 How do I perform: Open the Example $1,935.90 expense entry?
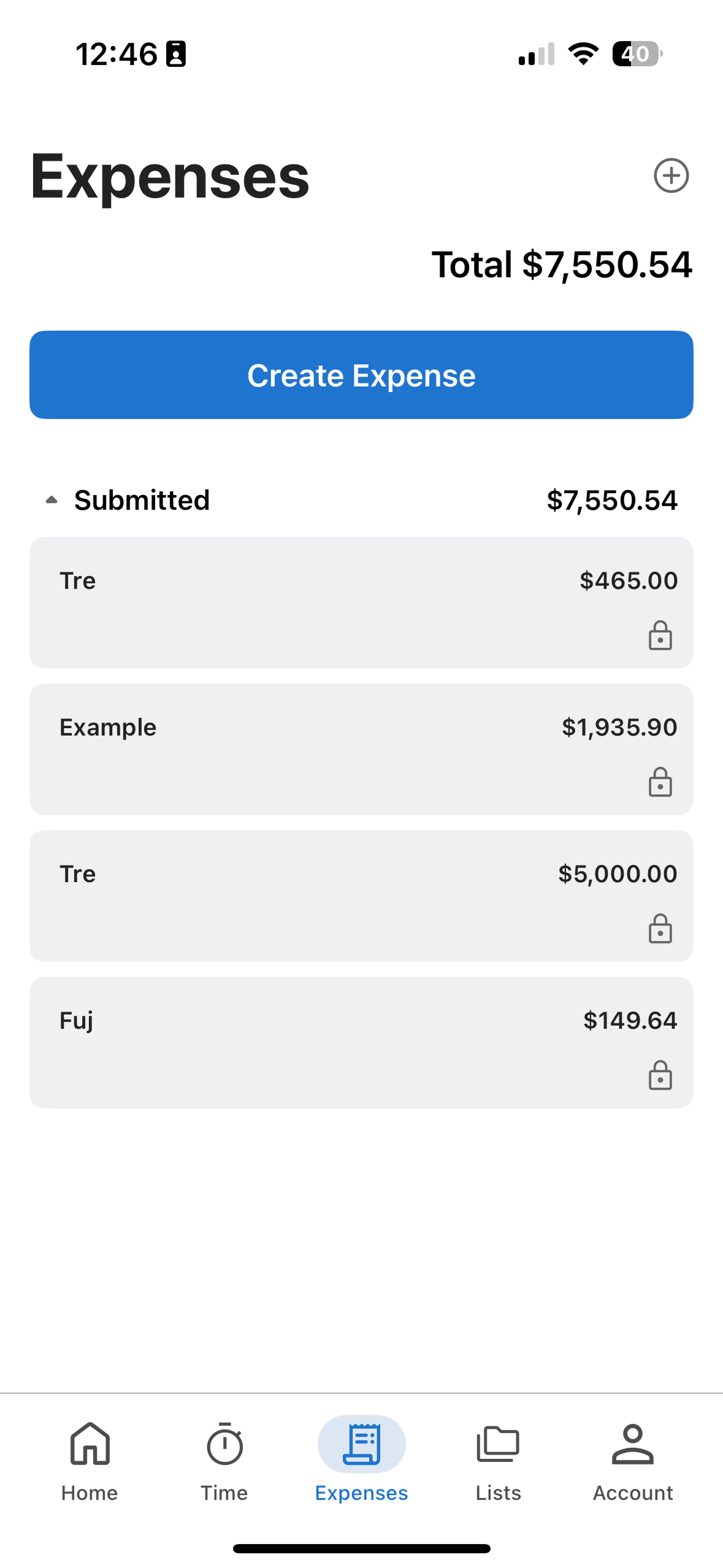[361, 749]
